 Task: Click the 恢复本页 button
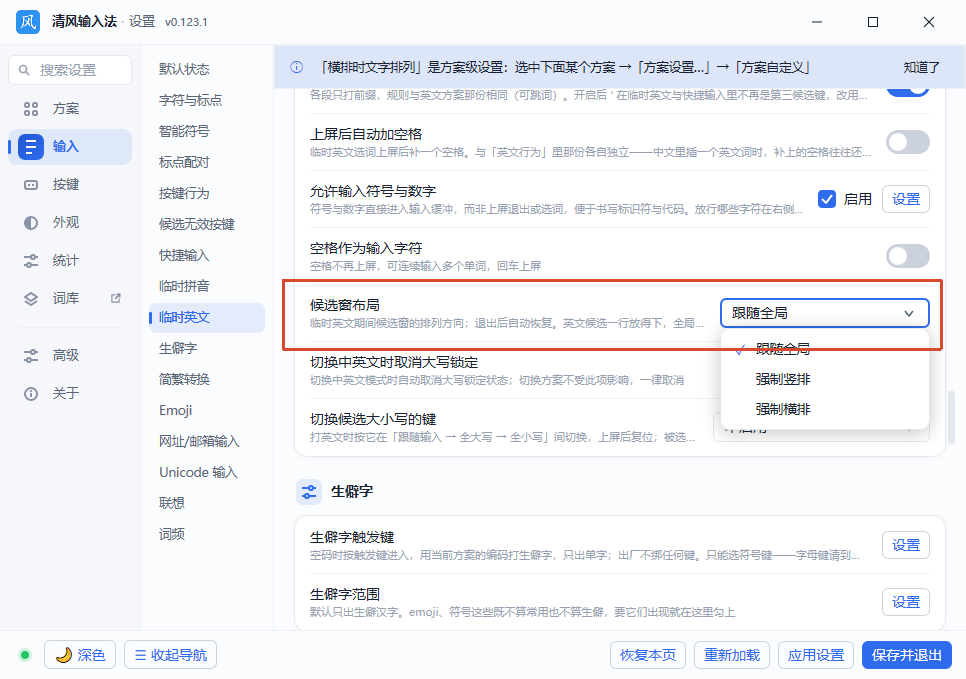pos(647,655)
